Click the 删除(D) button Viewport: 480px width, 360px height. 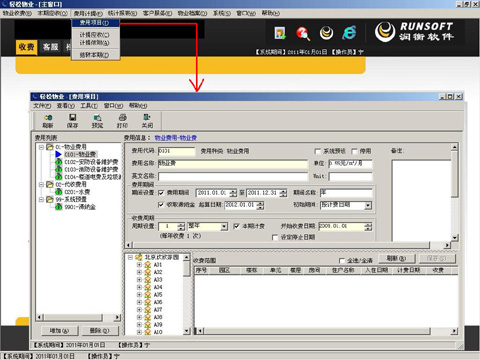(99, 331)
